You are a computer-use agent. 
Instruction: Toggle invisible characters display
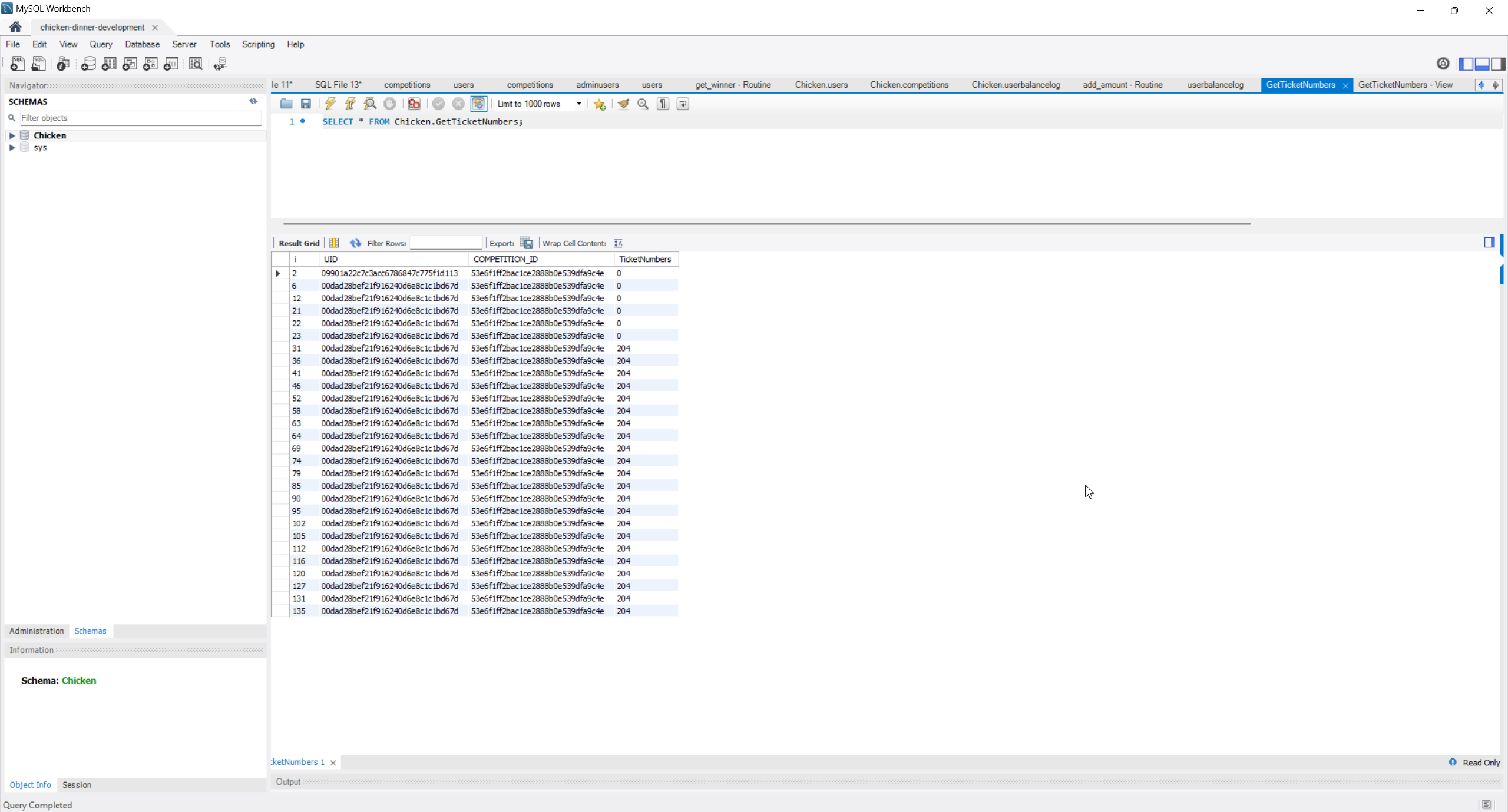pyautogui.click(x=663, y=104)
